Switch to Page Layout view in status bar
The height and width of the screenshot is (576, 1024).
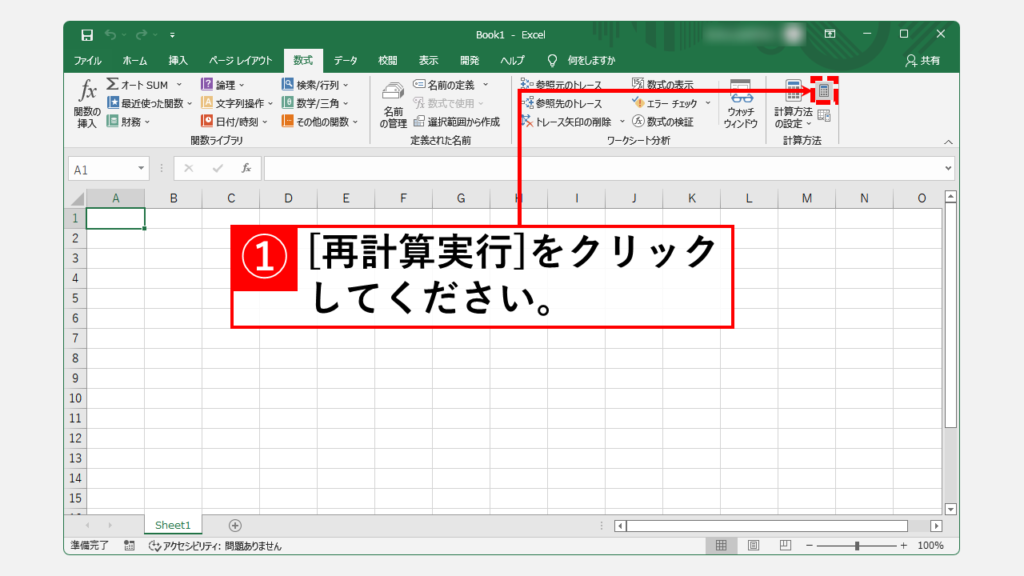(752, 546)
